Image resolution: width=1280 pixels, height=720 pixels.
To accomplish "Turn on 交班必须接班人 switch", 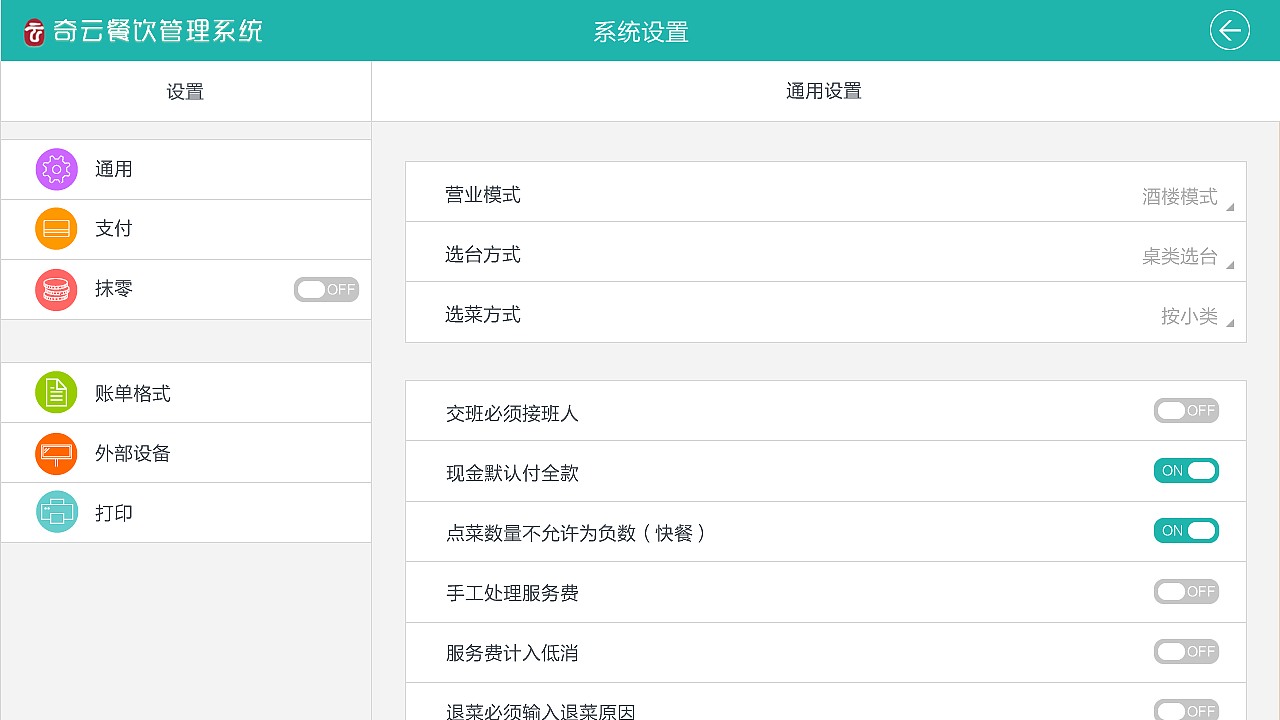I will tap(1186, 411).
